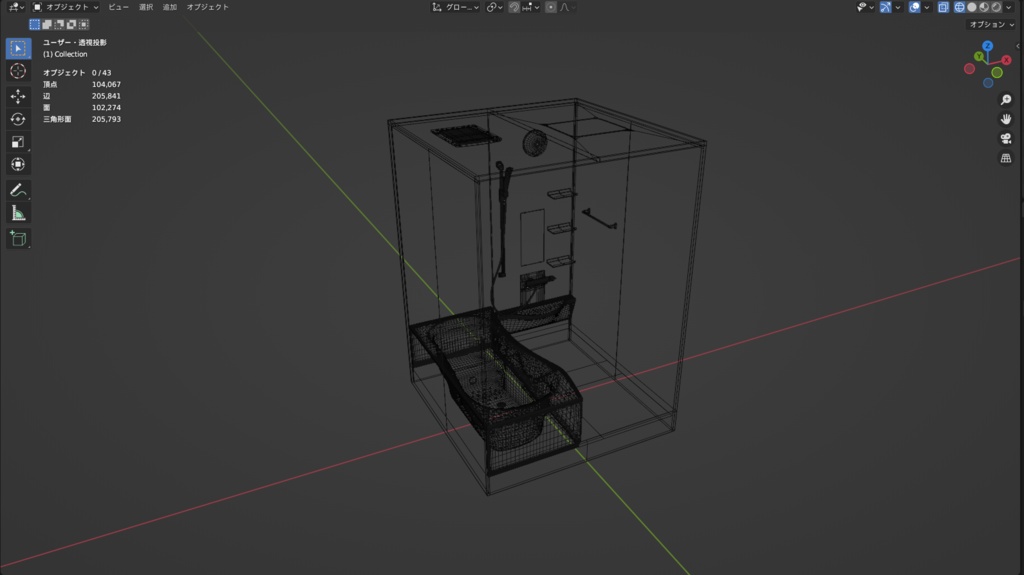Open the グロー... transform orientation dropdown
This screenshot has height=575, width=1024.
point(455,7)
